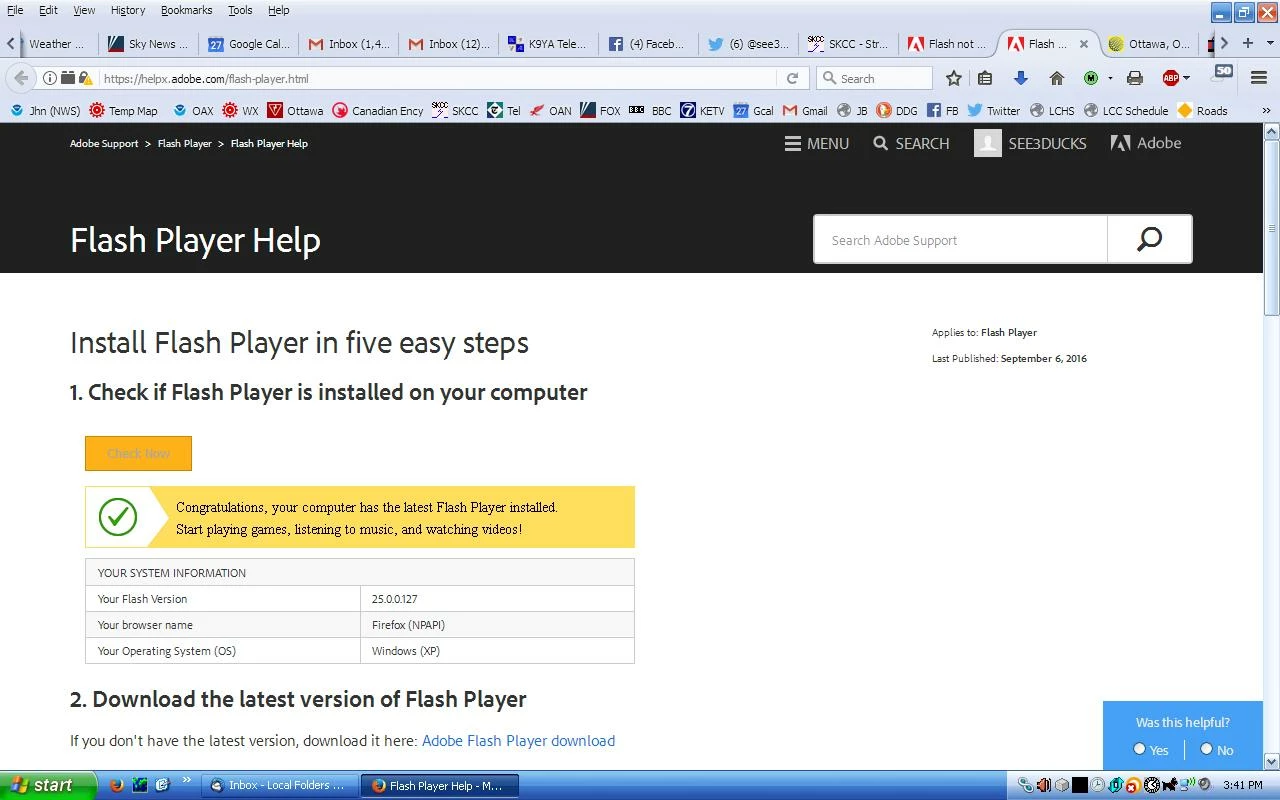Click SEARCH in the page header
This screenshot has width=1280, height=800.
(911, 143)
